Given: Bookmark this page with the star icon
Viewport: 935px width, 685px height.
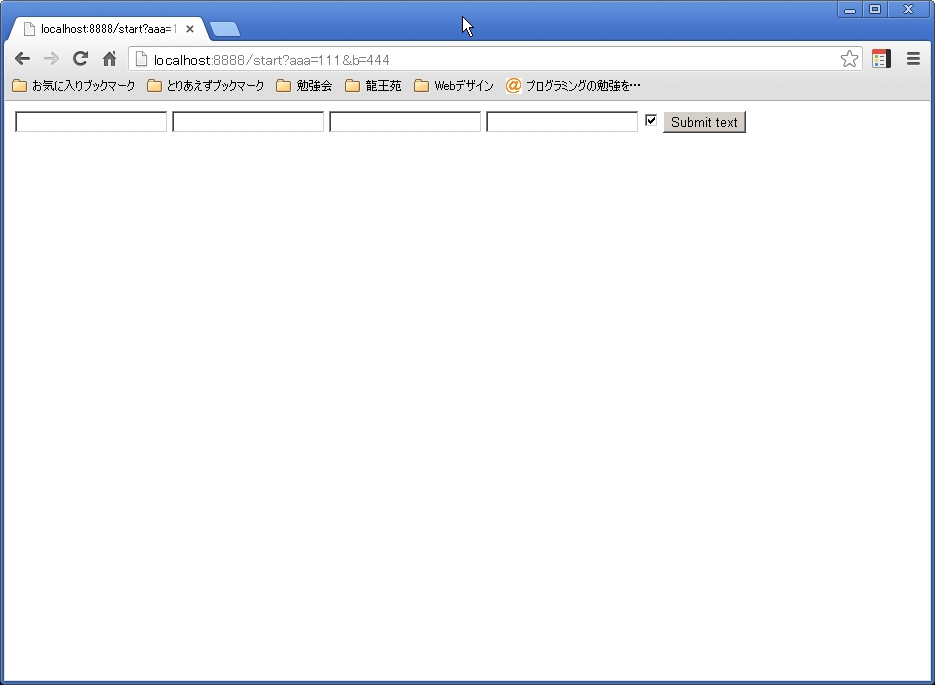Looking at the screenshot, I should [x=849, y=59].
